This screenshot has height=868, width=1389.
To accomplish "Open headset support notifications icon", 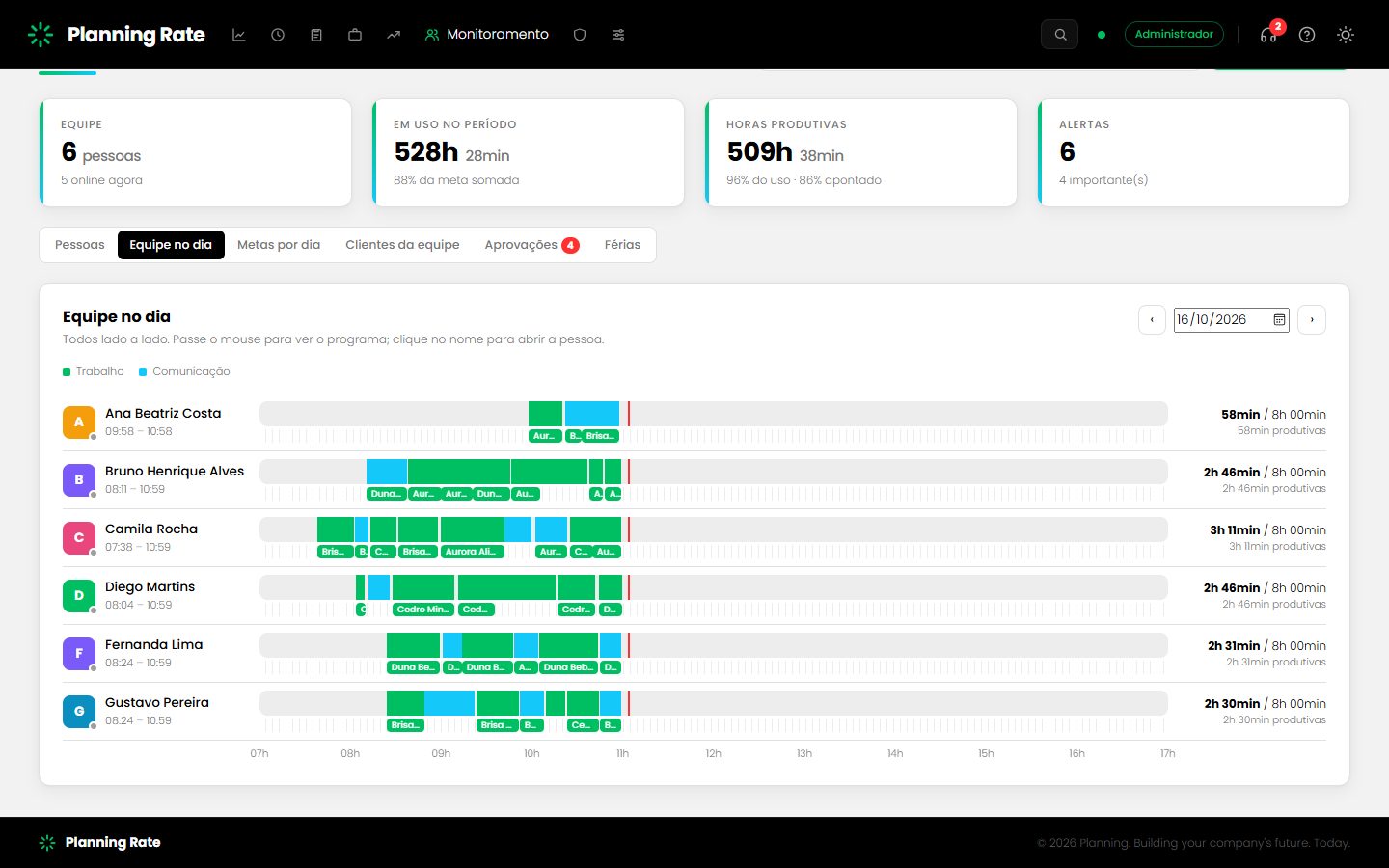I will [x=1268, y=35].
